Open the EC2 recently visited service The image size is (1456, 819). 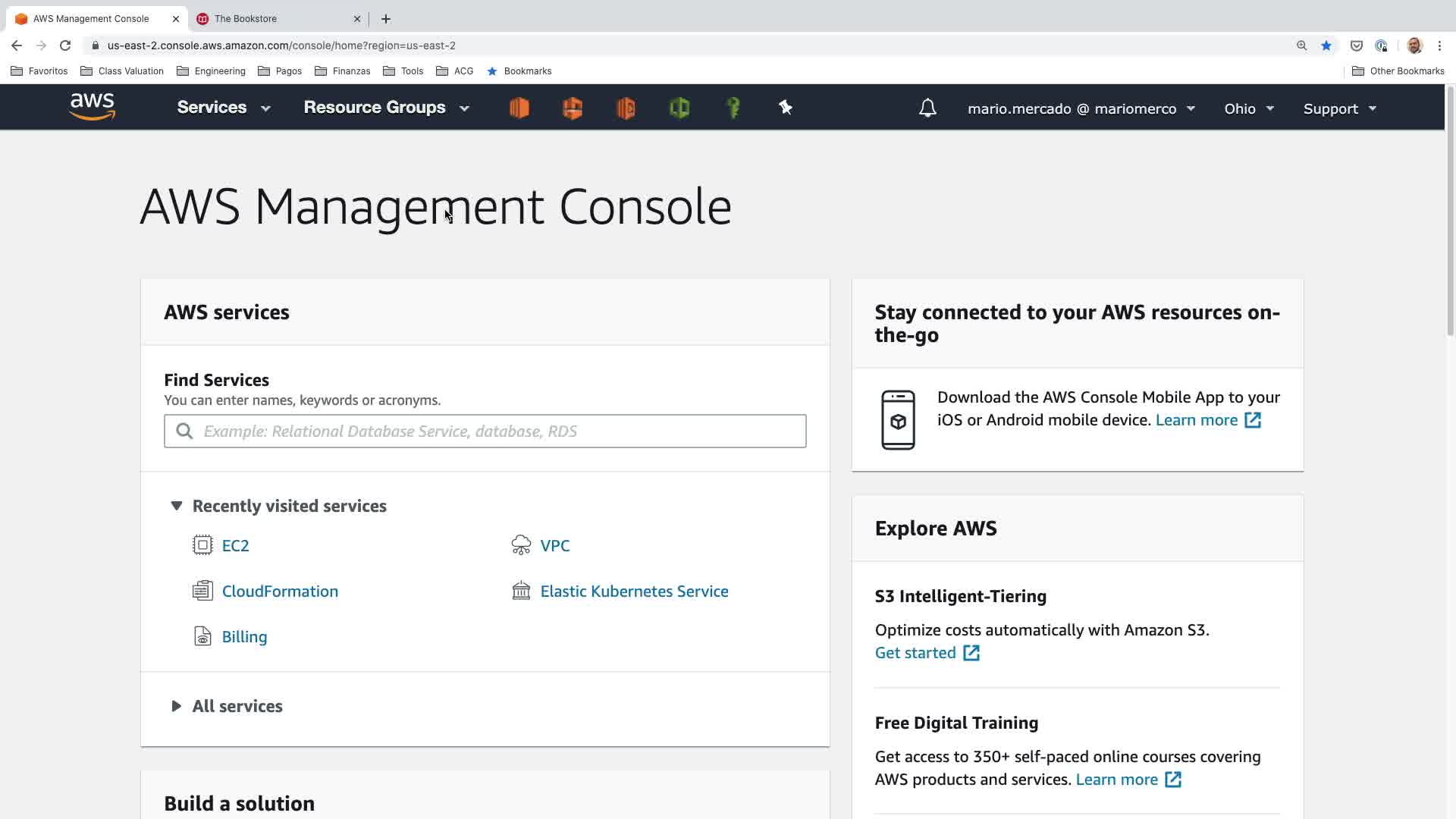point(235,546)
